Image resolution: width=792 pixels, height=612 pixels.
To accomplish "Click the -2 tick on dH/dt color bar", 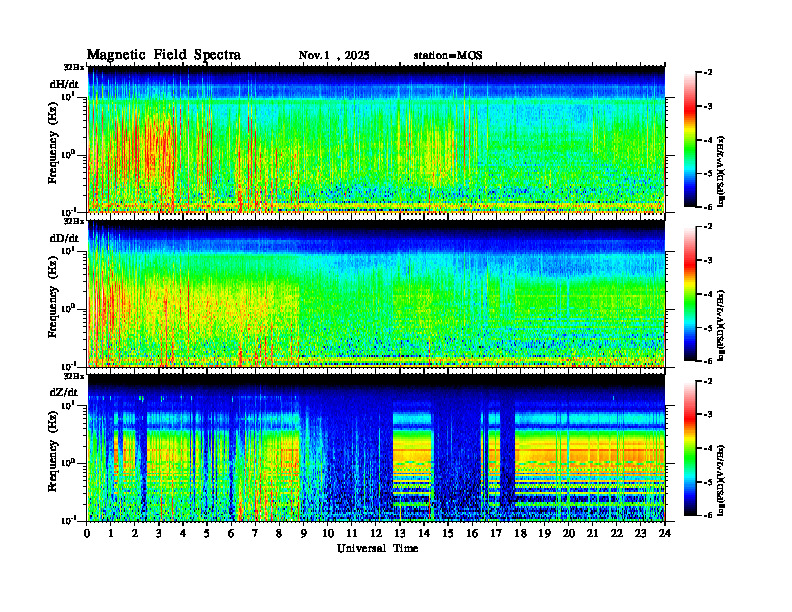I will (x=708, y=73).
